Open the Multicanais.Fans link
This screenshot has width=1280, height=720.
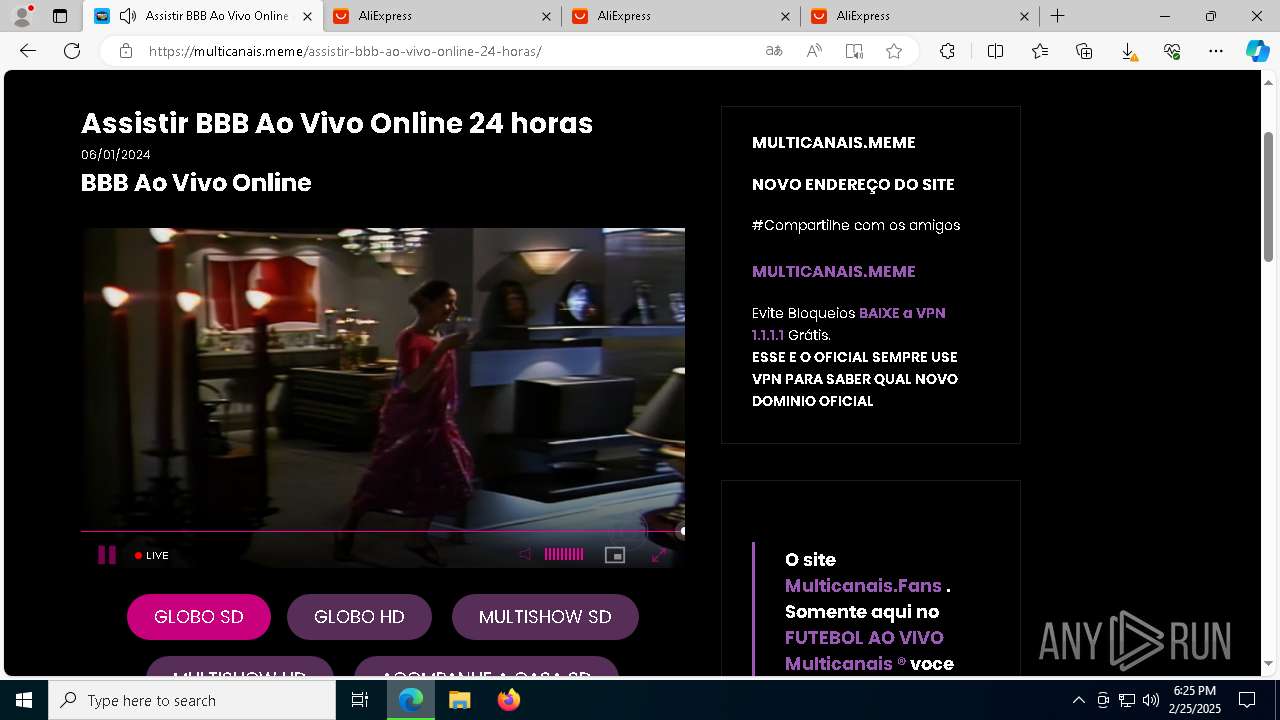click(863, 586)
